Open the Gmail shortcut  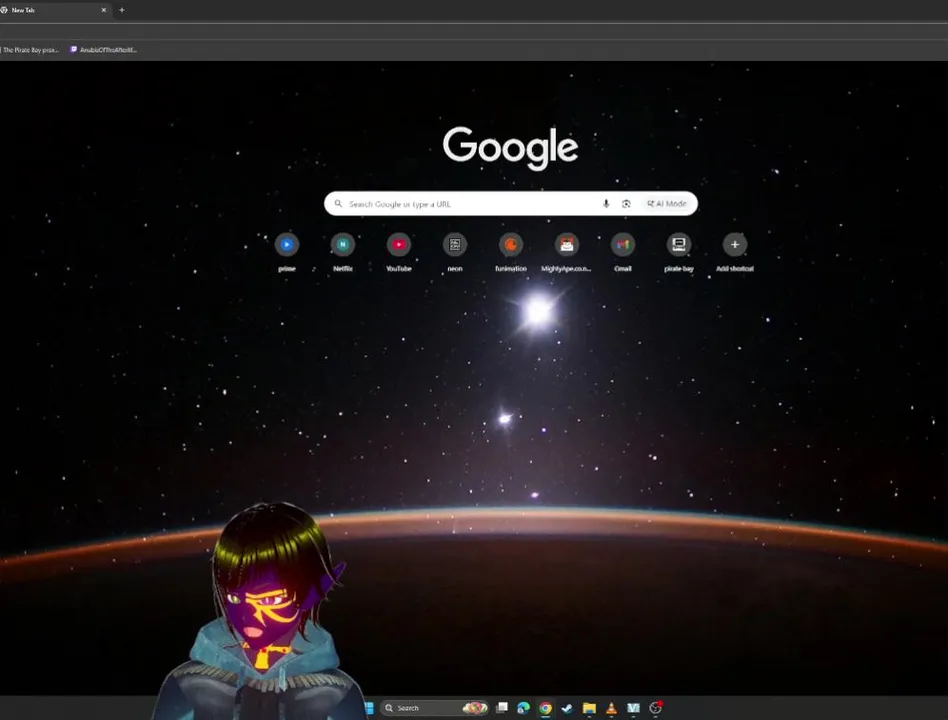point(623,245)
